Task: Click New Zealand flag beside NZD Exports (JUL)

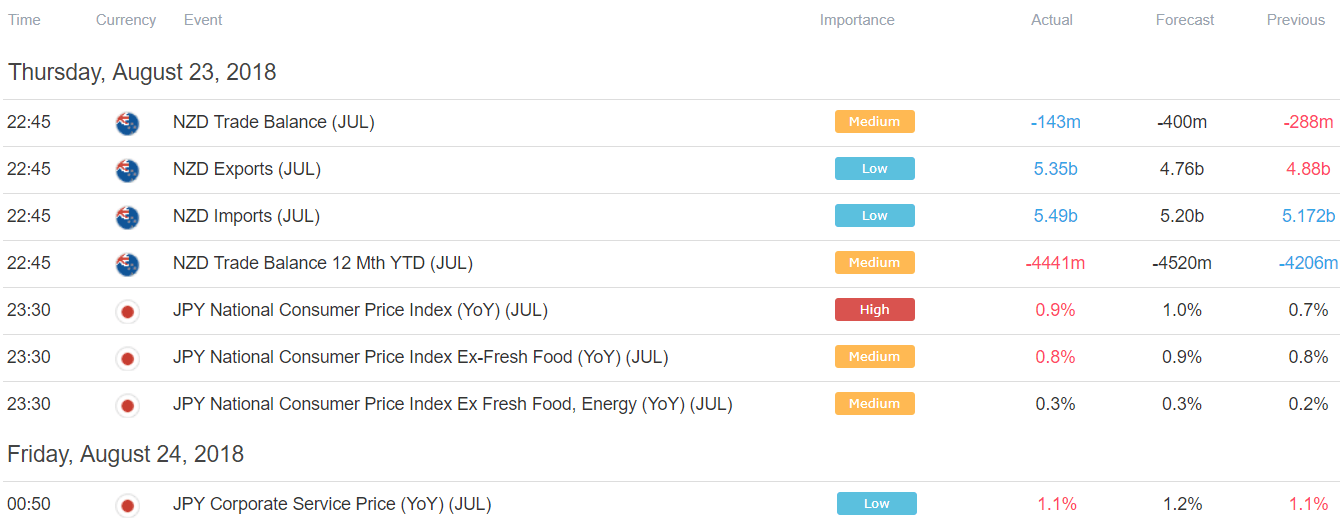Action: 127,170
